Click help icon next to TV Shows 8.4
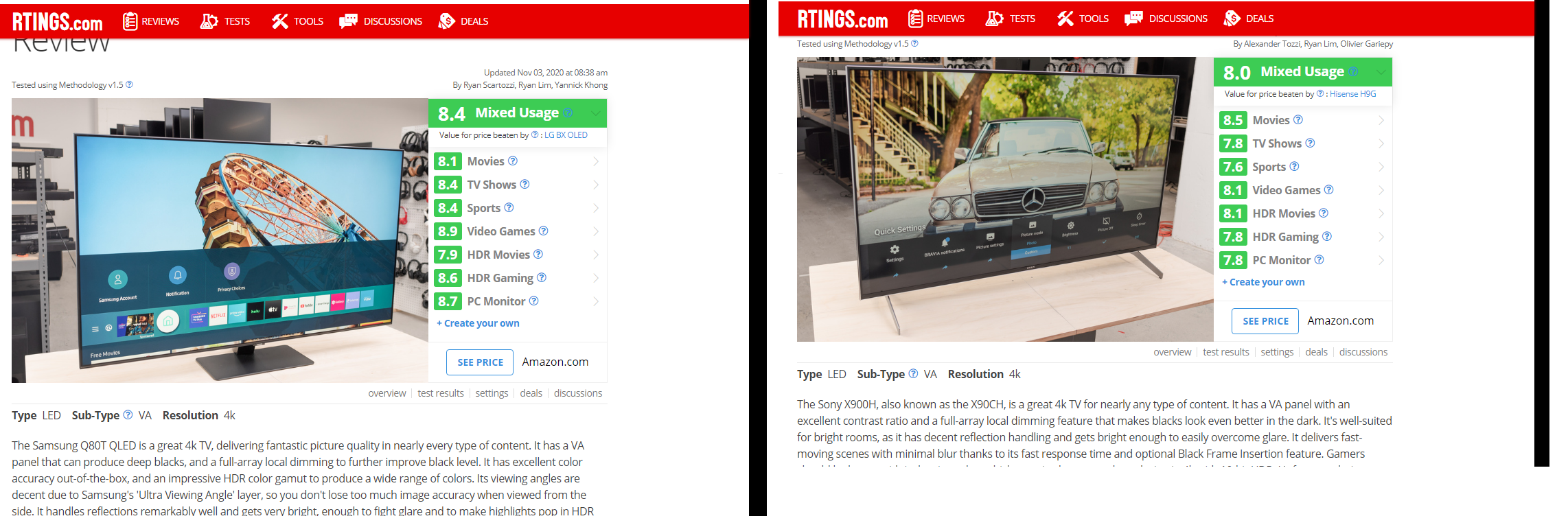Image resolution: width=1568 pixels, height=525 pixels. (x=524, y=184)
